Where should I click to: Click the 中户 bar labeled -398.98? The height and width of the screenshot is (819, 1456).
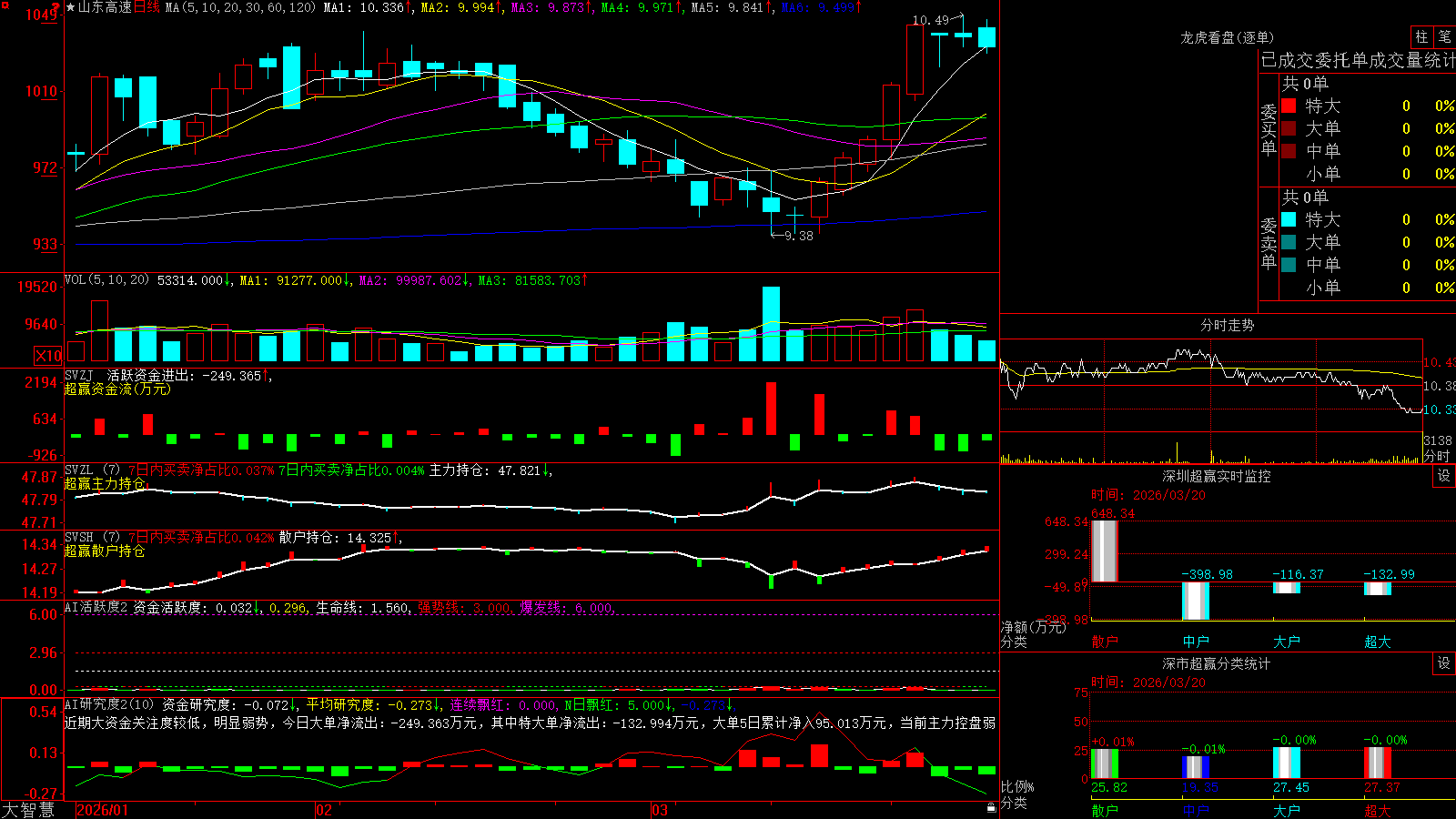tap(1195, 601)
